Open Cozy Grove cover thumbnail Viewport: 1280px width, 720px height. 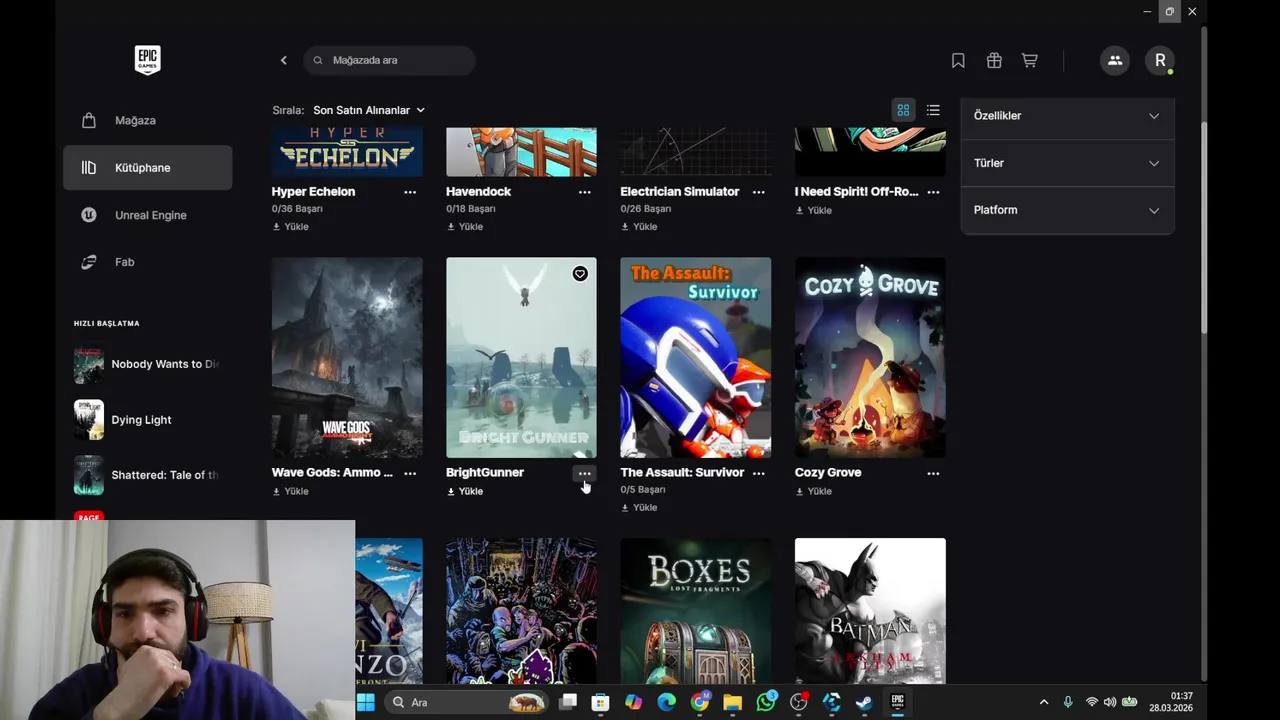[870, 358]
